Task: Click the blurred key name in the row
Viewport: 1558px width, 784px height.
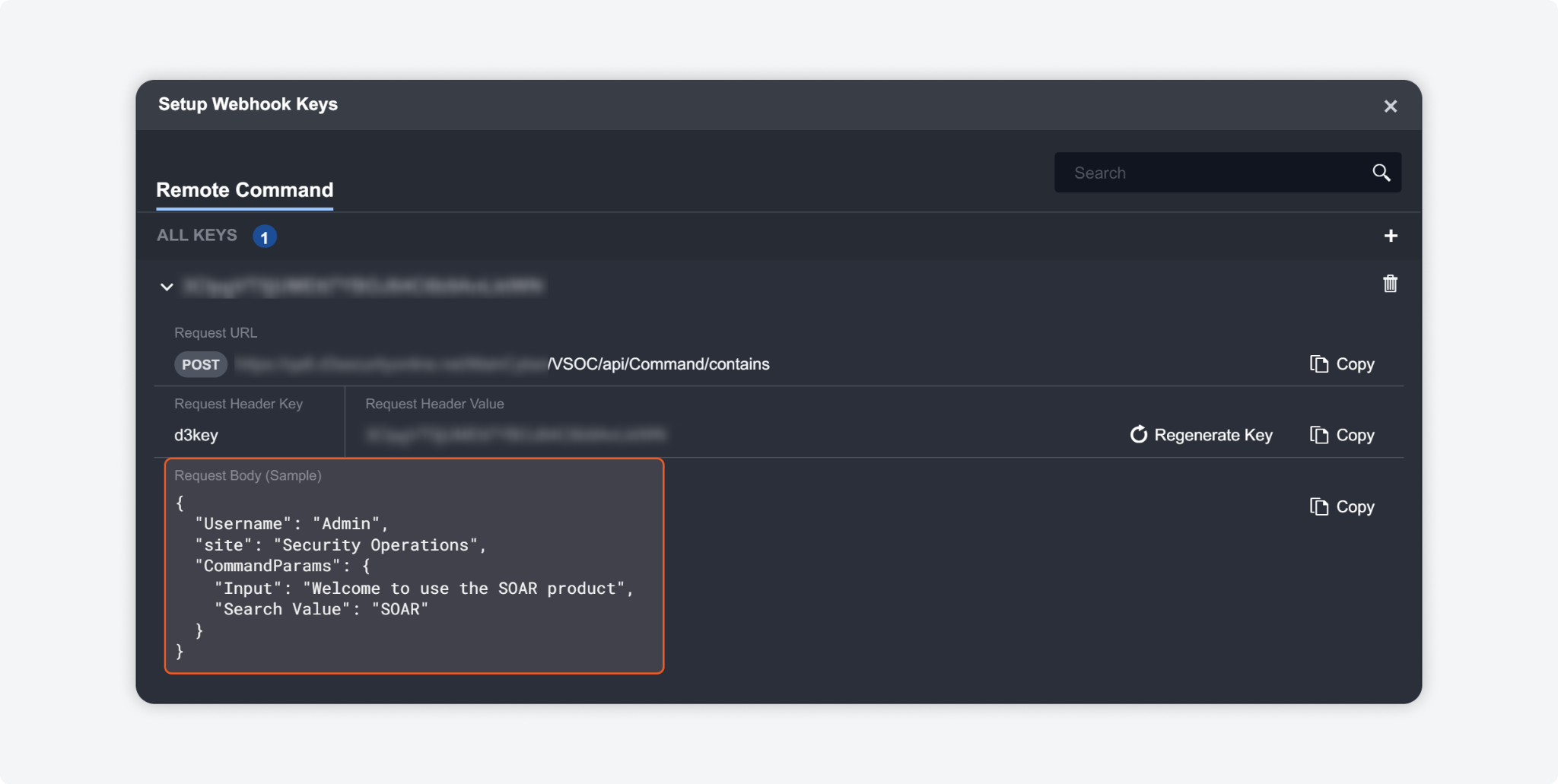Action: point(364,286)
